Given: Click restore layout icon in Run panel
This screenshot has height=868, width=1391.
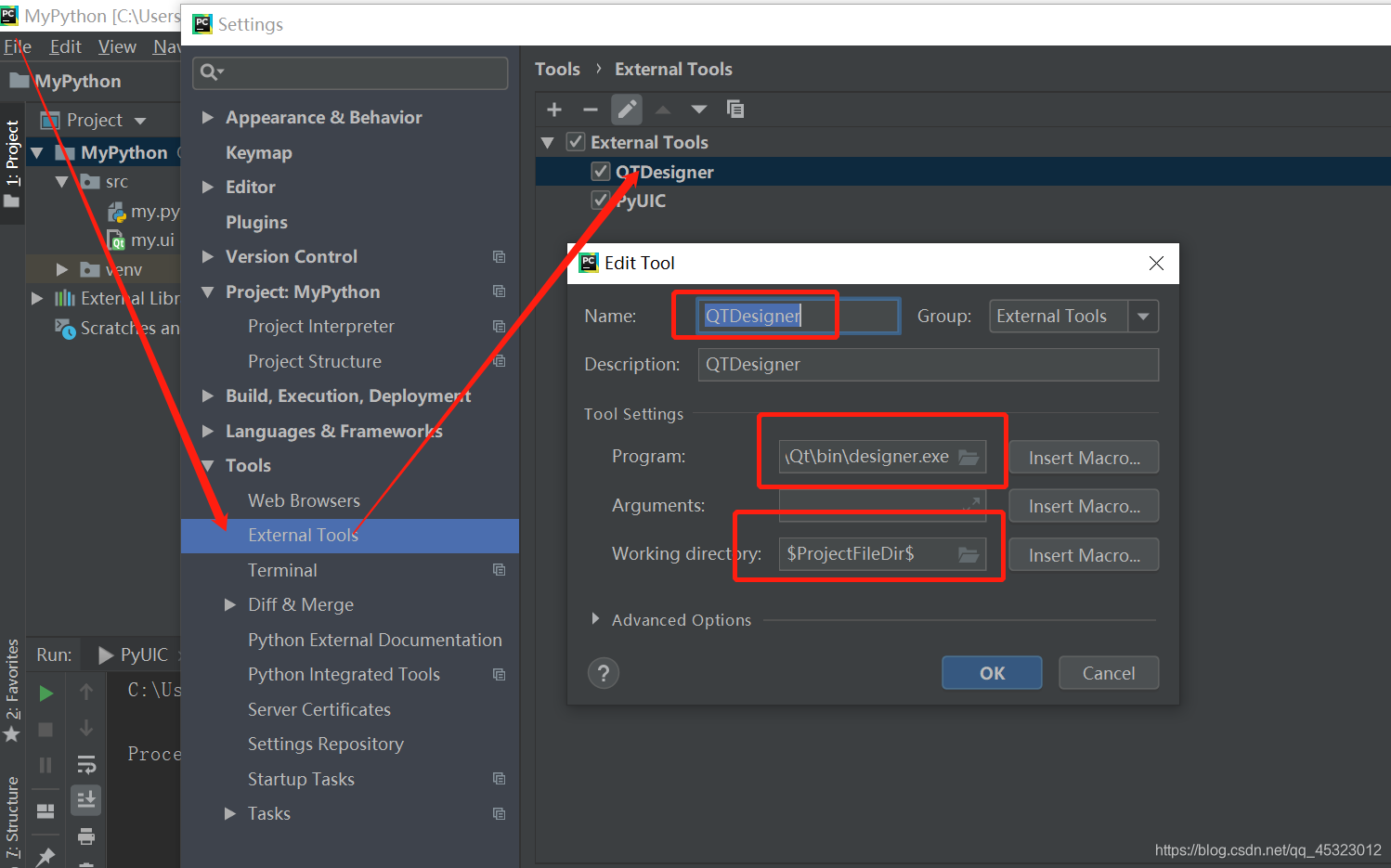Looking at the screenshot, I should pyautogui.click(x=45, y=811).
